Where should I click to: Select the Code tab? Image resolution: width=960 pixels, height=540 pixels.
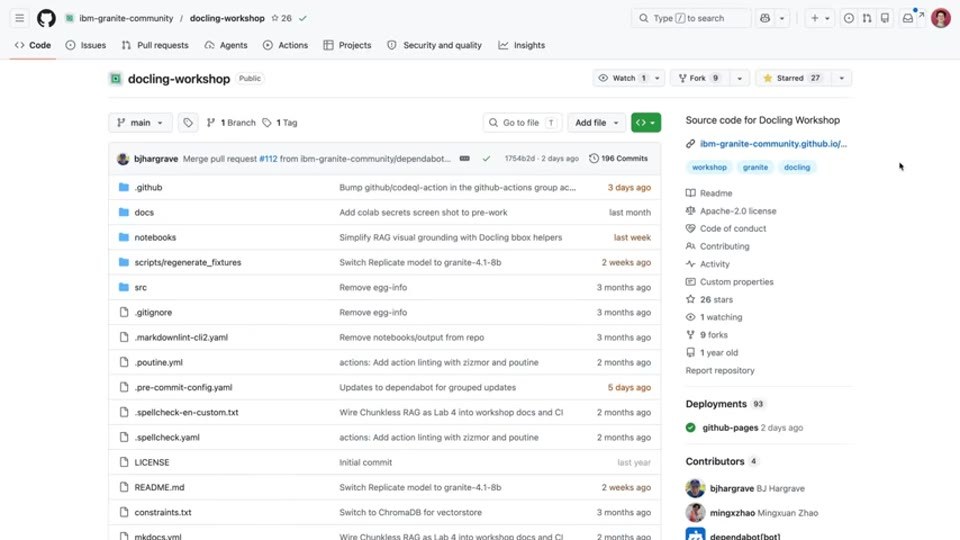[33, 45]
